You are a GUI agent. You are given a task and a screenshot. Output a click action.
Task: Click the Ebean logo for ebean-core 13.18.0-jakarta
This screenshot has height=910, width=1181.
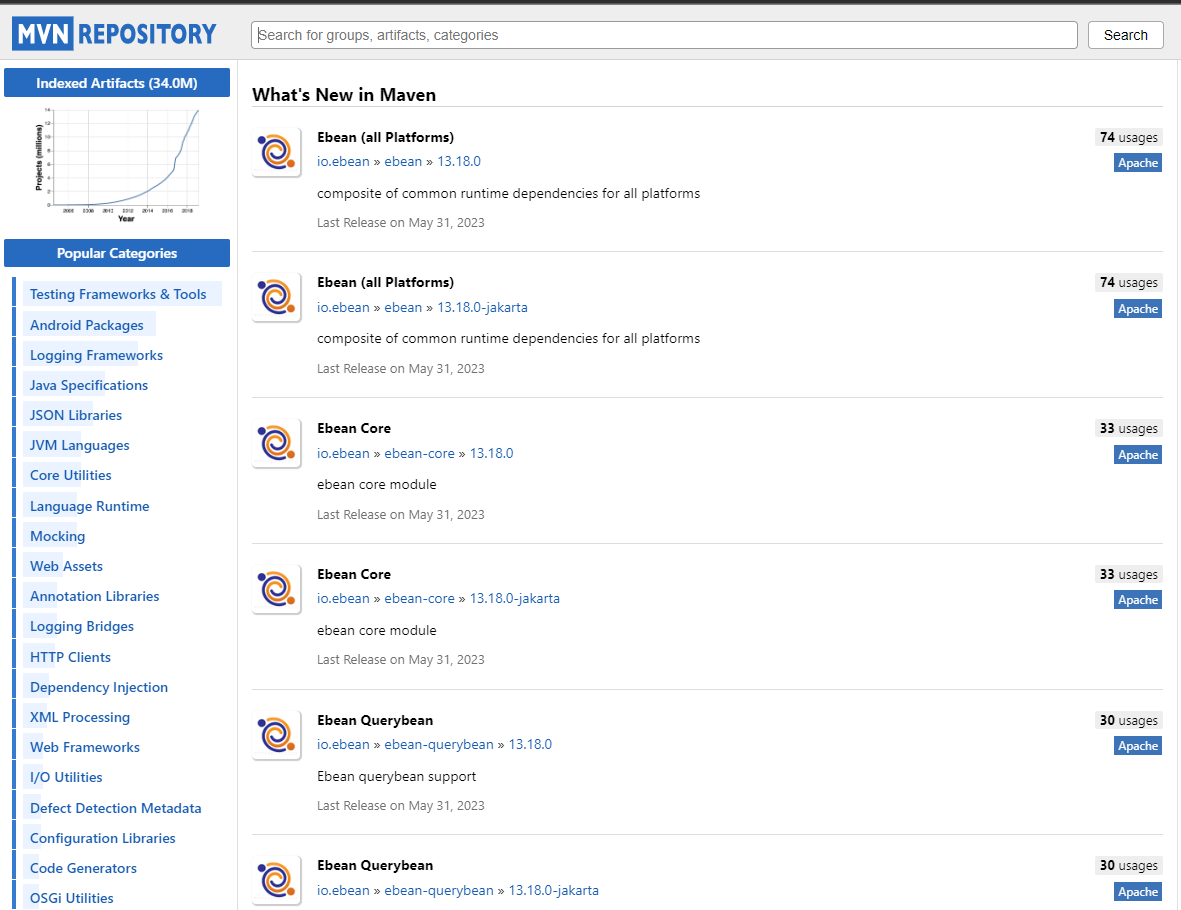276,589
